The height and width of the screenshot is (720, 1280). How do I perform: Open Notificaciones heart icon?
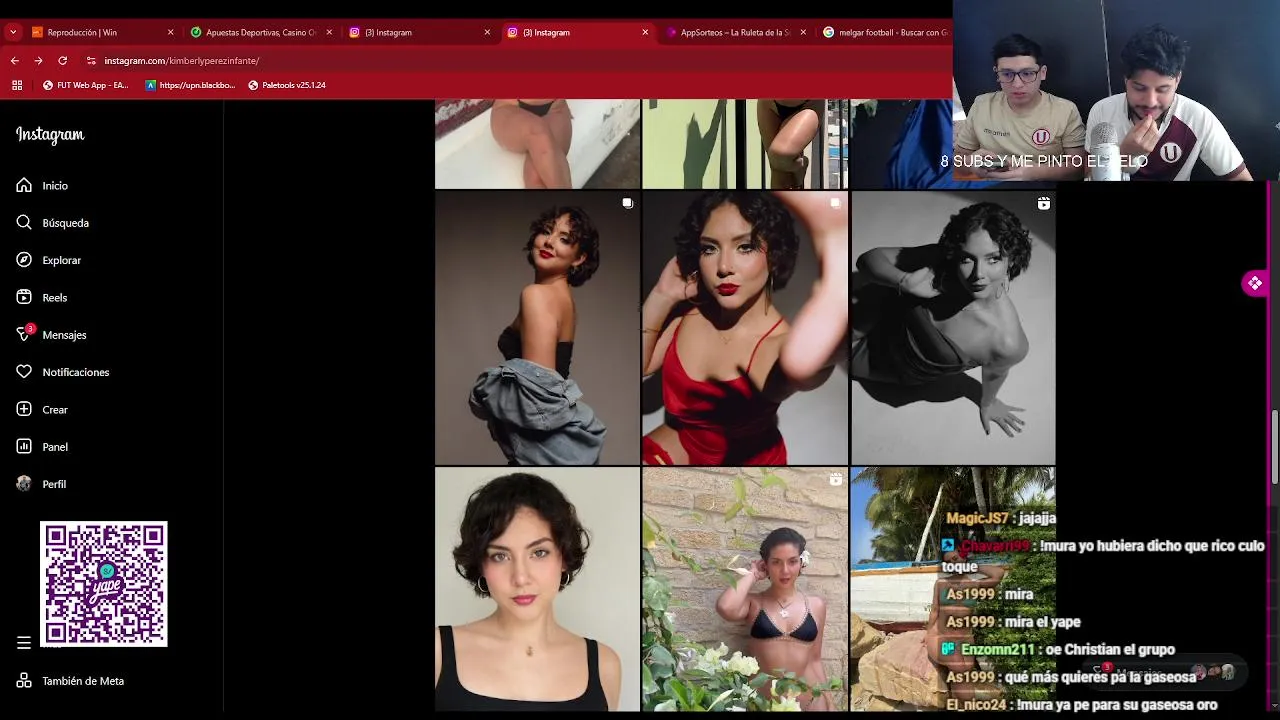point(63,372)
